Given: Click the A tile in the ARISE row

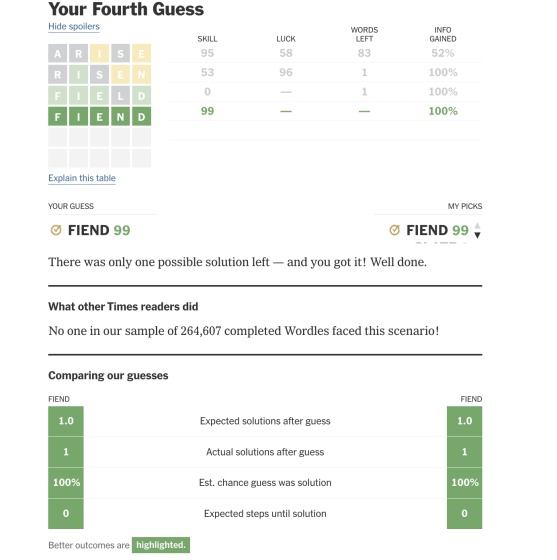Looking at the screenshot, I should point(57,54).
